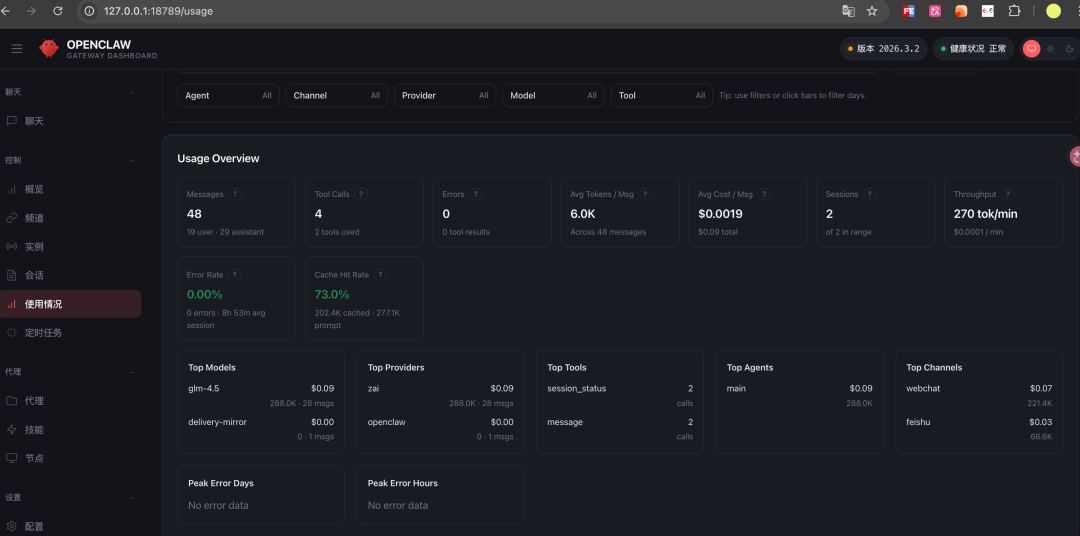Switch to light theme sun icon
1080x536 pixels.
click(x=1050, y=49)
